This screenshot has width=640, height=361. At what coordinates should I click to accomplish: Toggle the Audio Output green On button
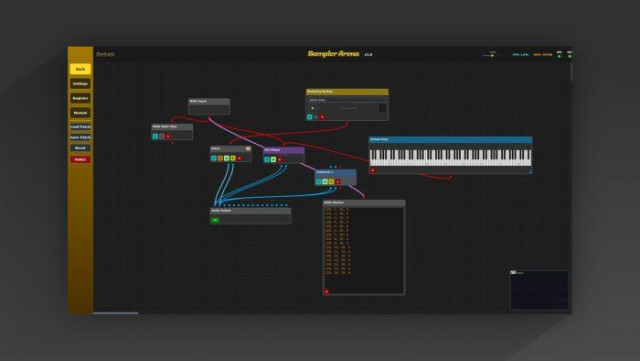[x=215, y=220]
